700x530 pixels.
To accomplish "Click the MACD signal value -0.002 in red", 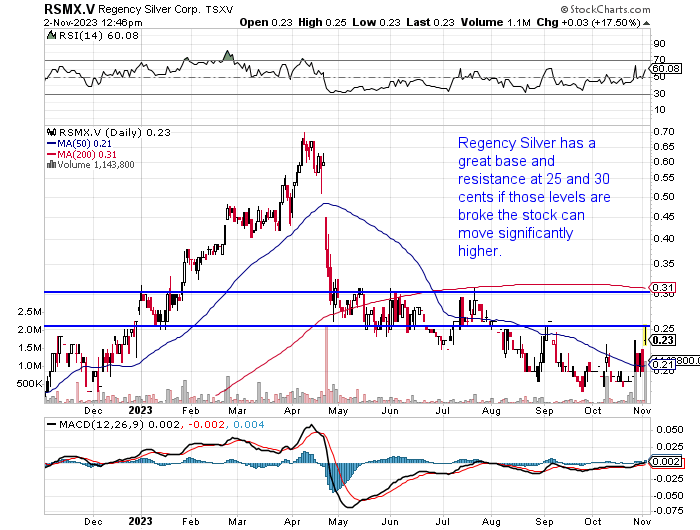I will point(206,425).
